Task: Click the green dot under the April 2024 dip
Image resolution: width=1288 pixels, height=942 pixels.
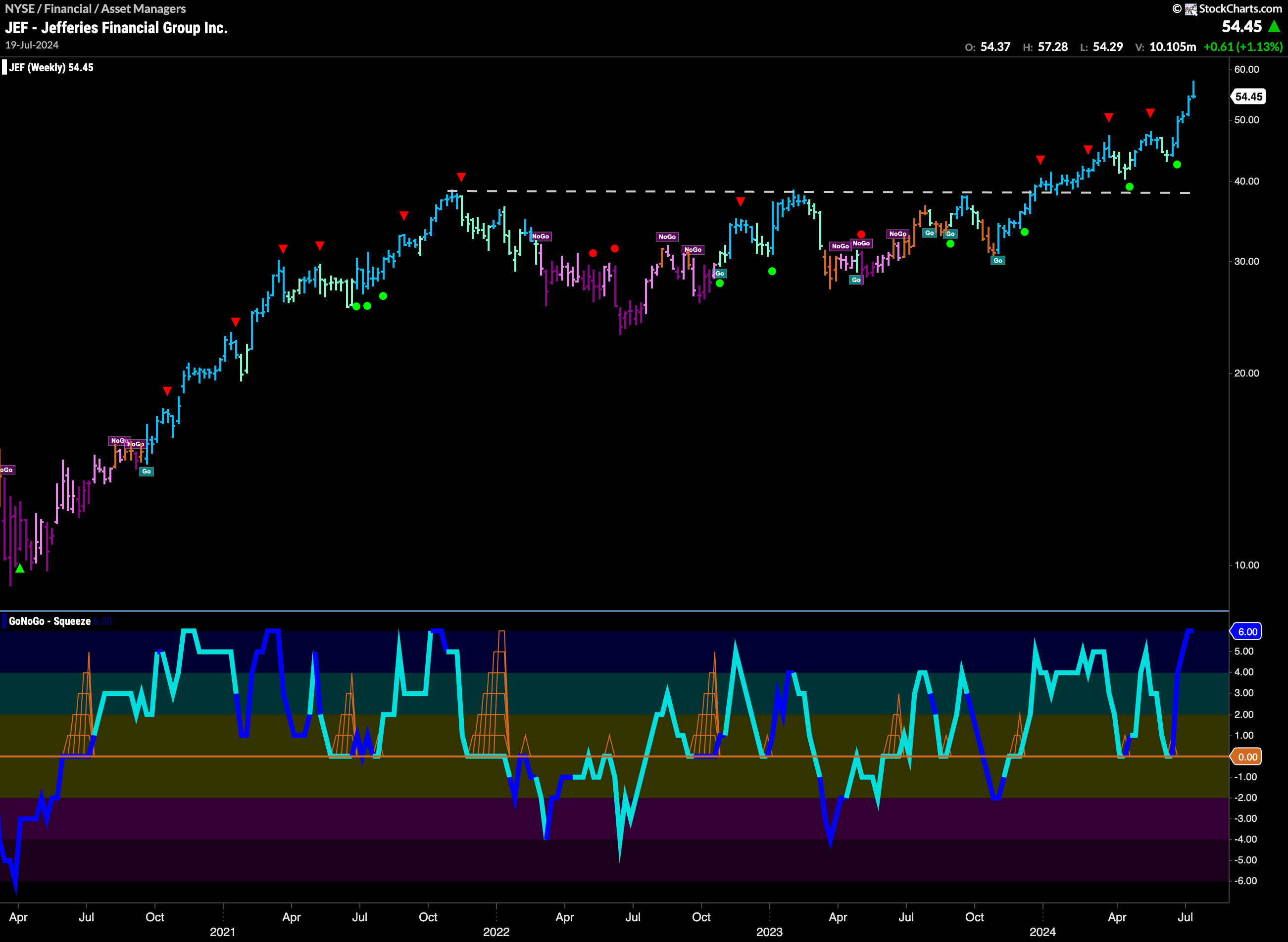Action: tap(1130, 187)
